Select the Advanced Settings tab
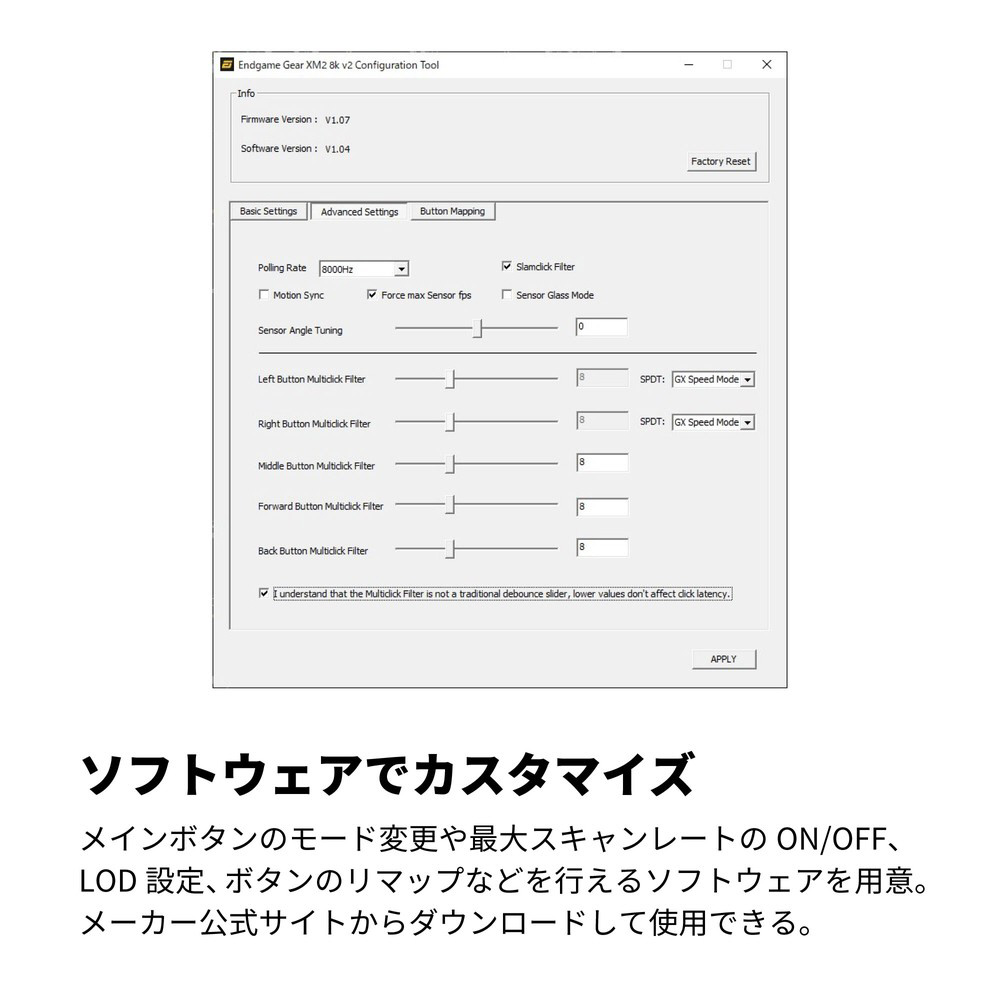 (359, 212)
